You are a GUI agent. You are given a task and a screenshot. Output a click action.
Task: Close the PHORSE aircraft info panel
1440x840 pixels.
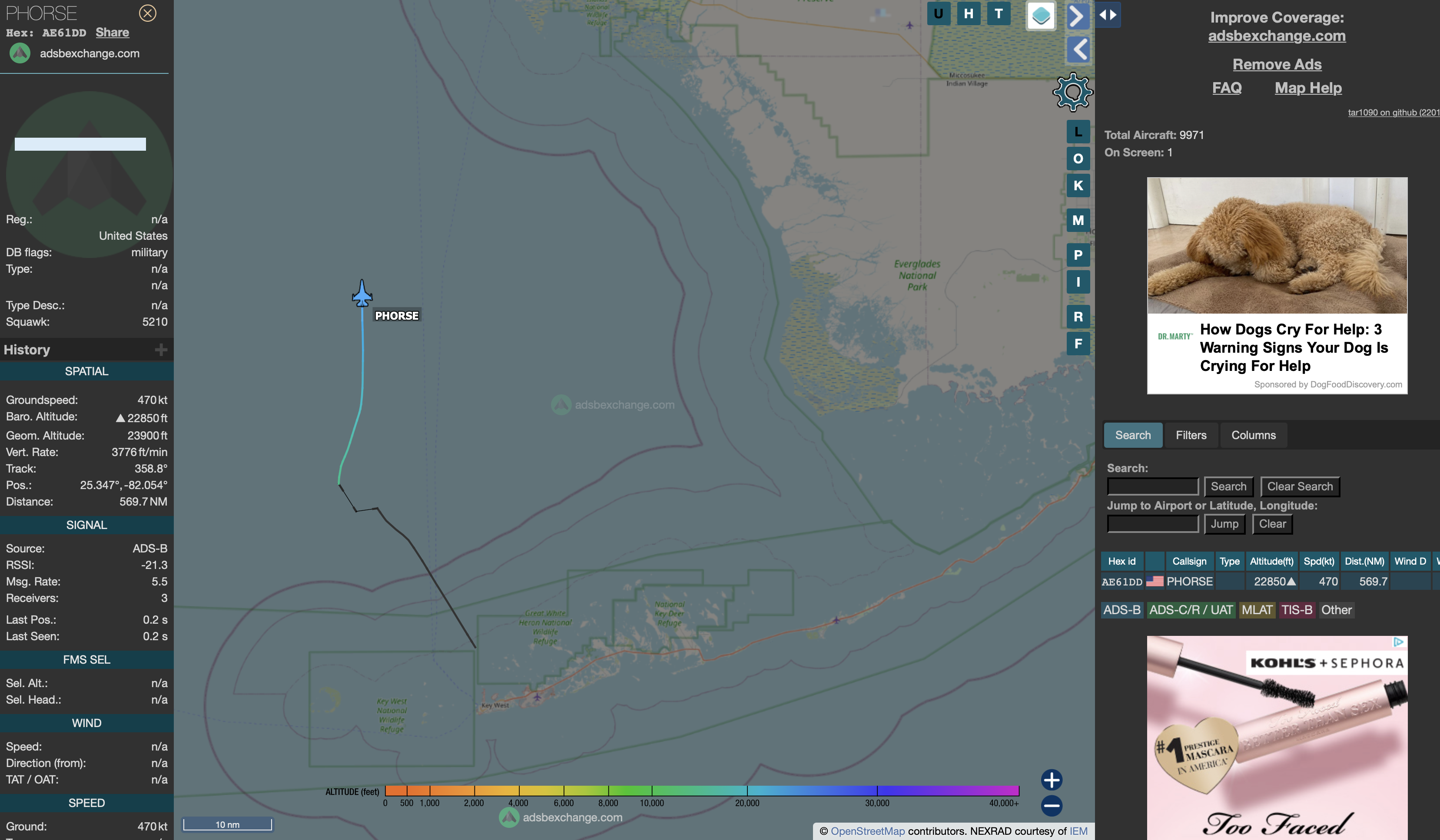pos(147,13)
